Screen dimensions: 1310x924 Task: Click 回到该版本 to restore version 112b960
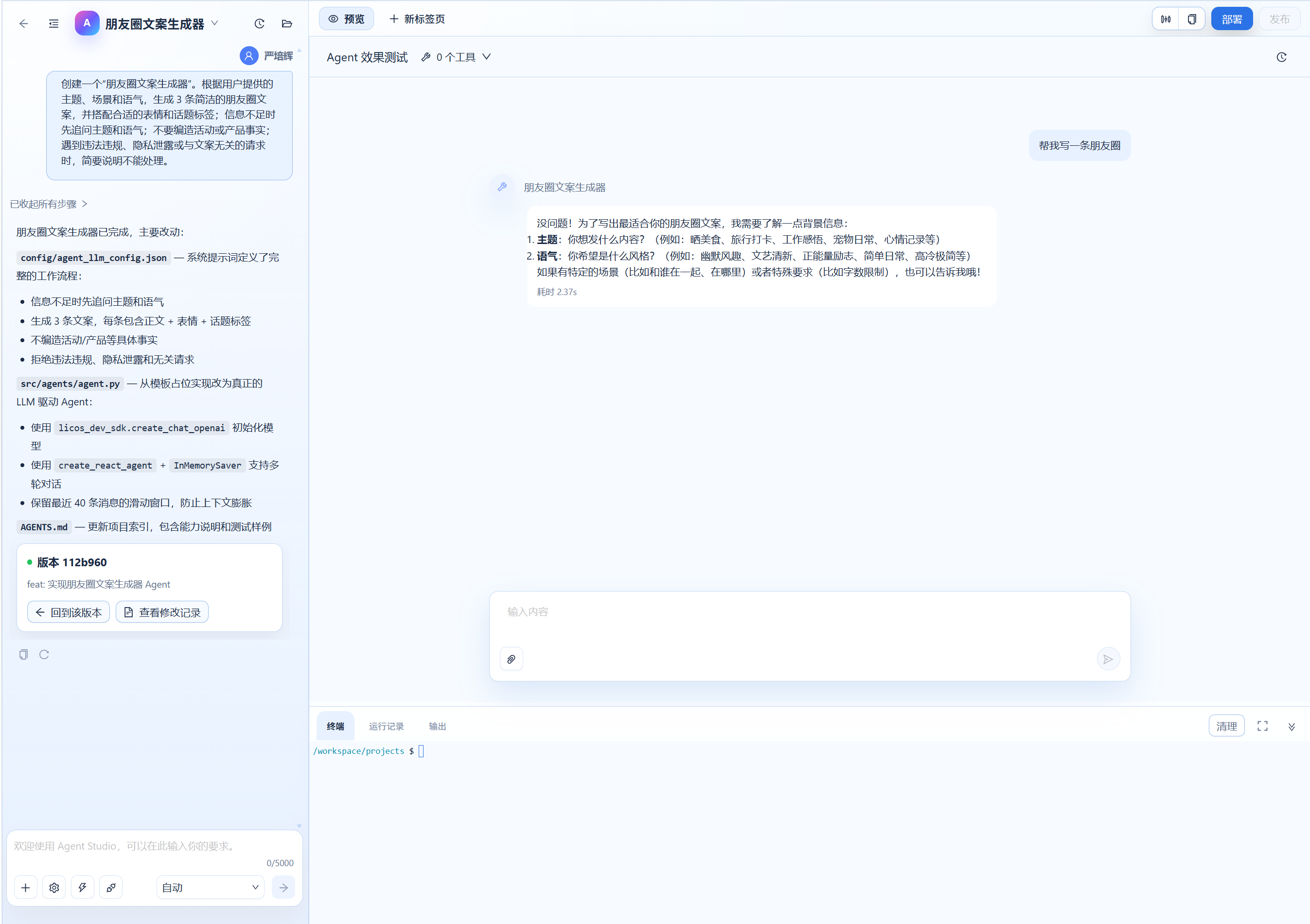pyautogui.click(x=69, y=612)
